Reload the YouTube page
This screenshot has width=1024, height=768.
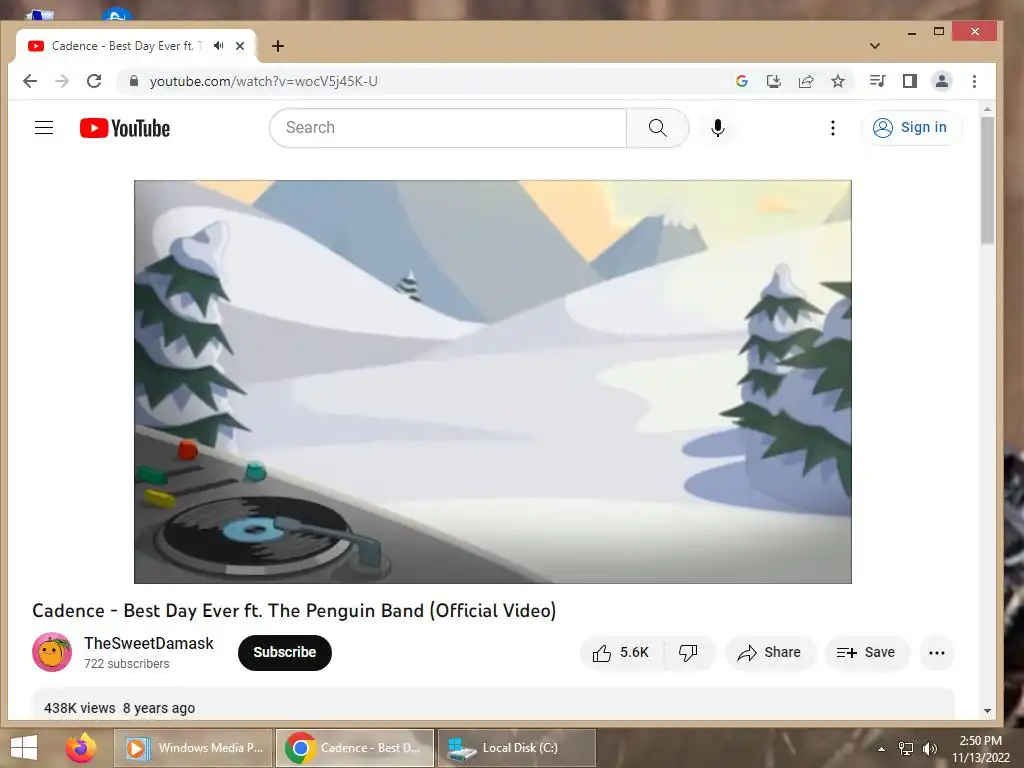[x=94, y=81]
